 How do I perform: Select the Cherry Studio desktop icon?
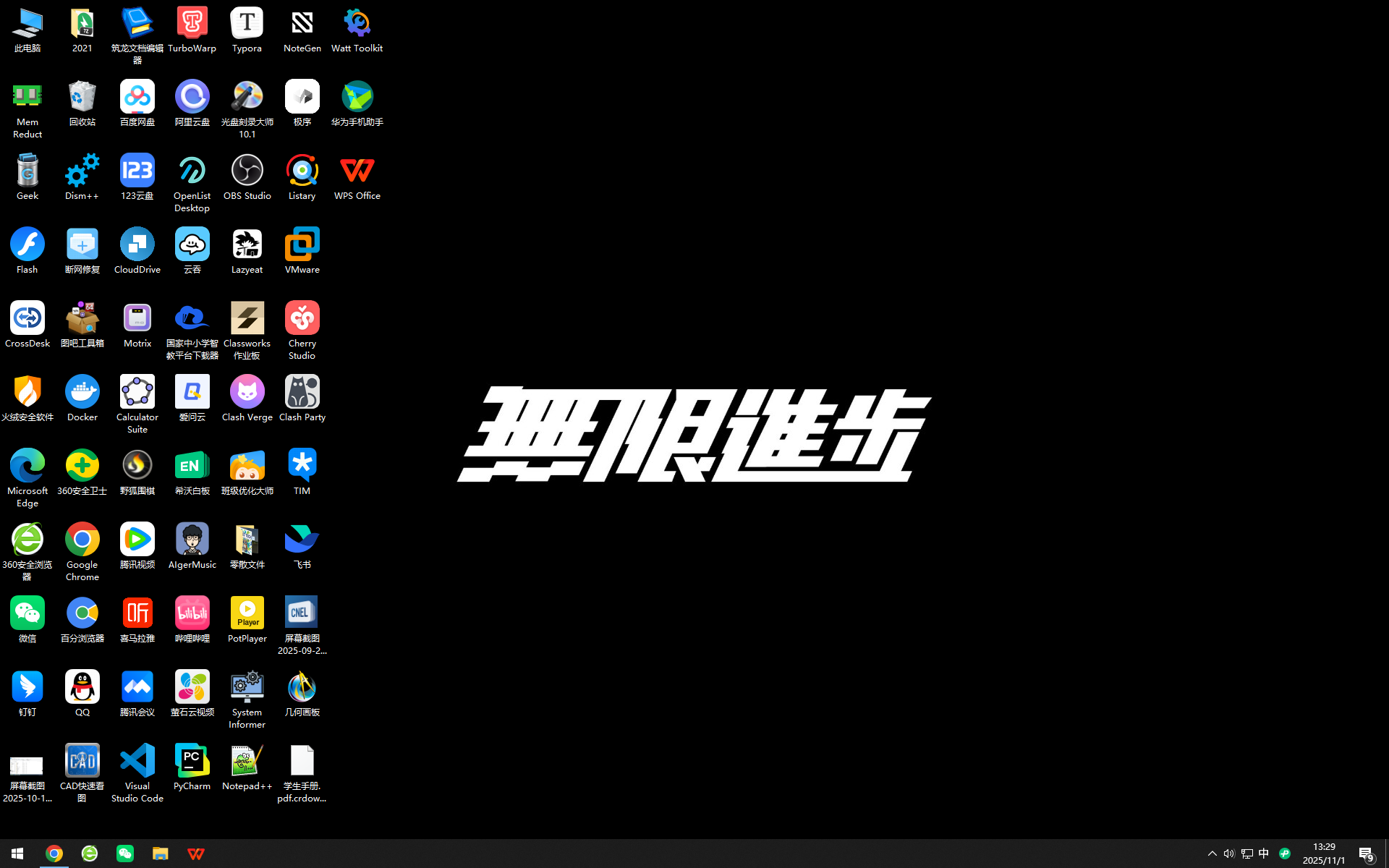302,319
